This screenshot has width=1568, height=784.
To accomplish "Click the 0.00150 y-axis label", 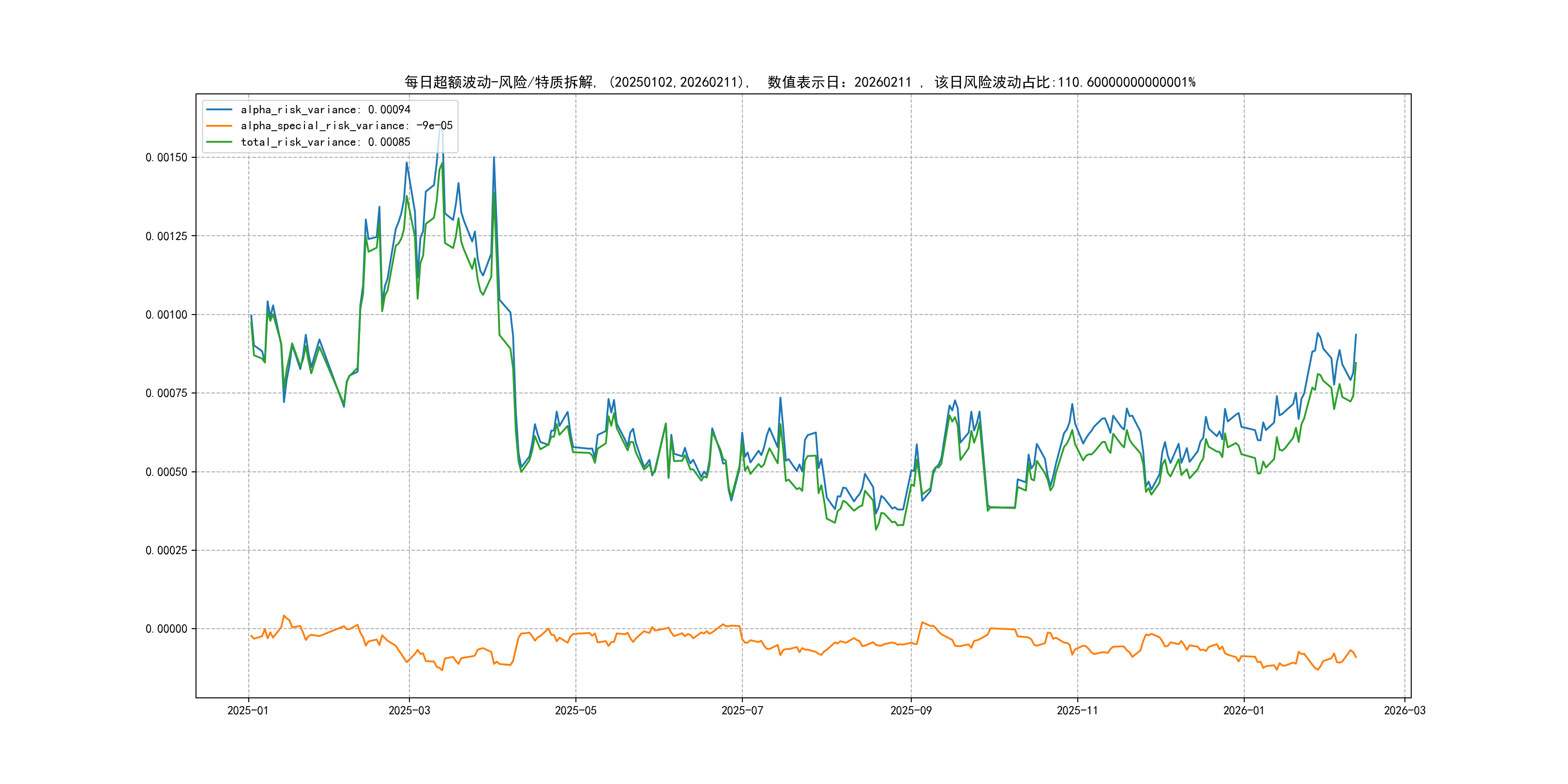I will coord(166,158).
